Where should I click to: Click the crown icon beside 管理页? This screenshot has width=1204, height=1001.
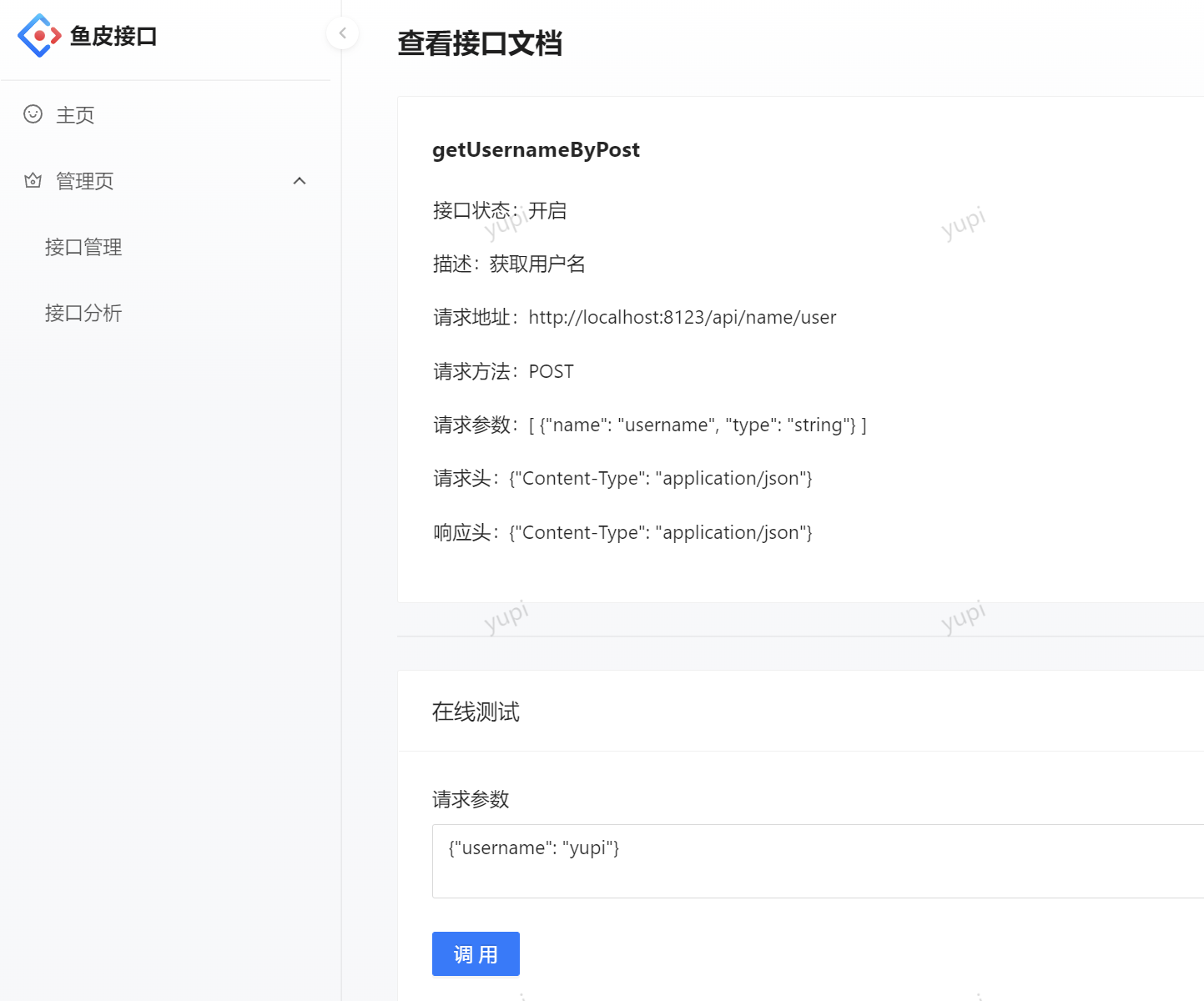(x=33, y=180)
